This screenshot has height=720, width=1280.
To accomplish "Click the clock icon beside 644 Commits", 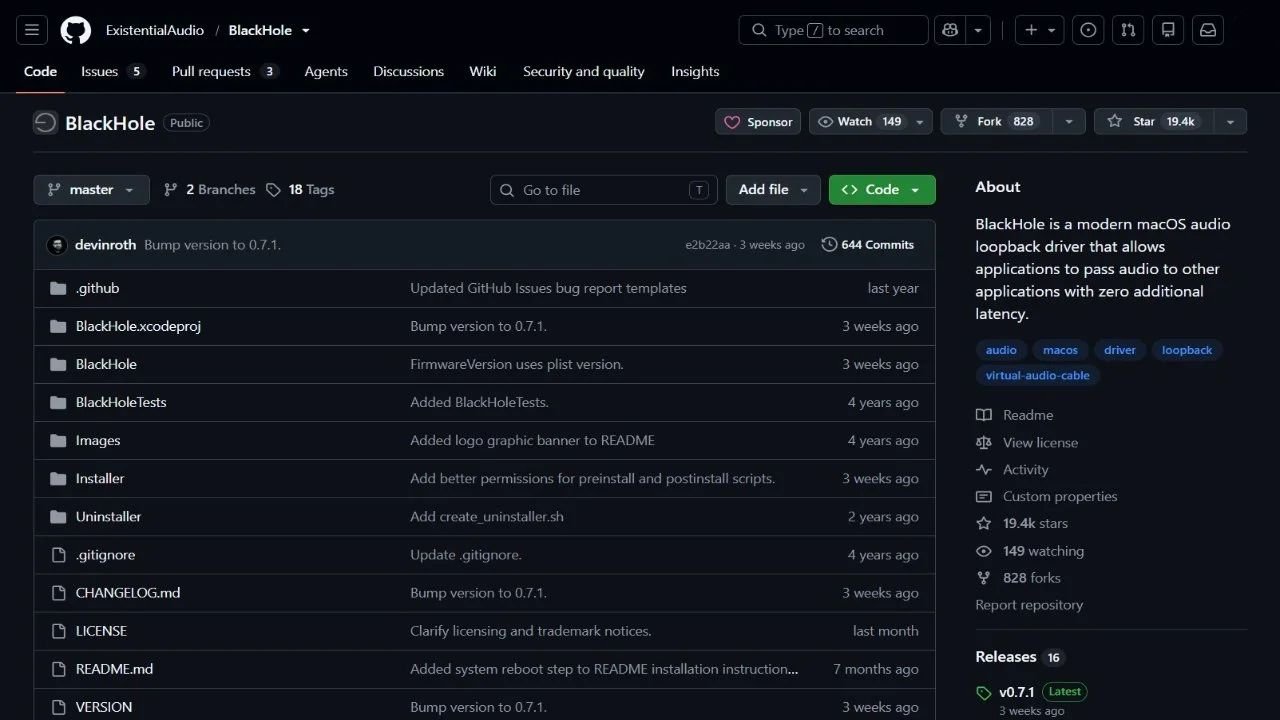I will click(829, 244).
